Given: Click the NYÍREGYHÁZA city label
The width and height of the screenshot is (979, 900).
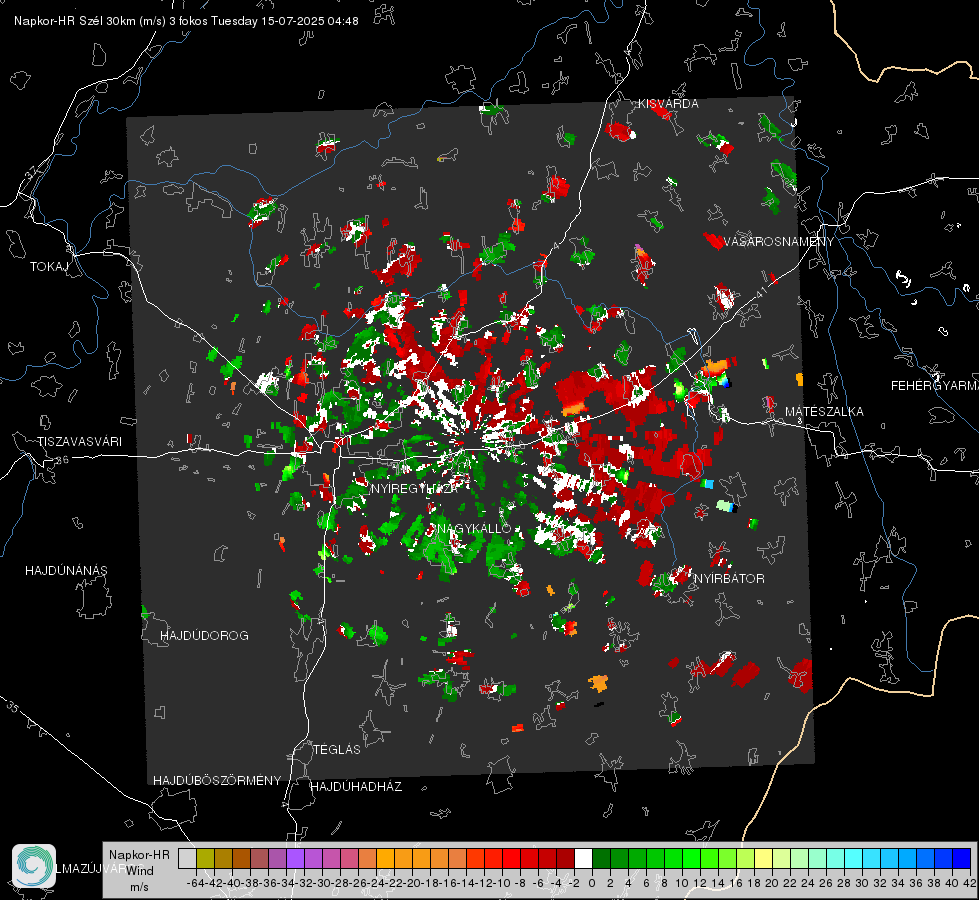Looking at the screenshot, I should pyautogui.click(x=414, y=488).
